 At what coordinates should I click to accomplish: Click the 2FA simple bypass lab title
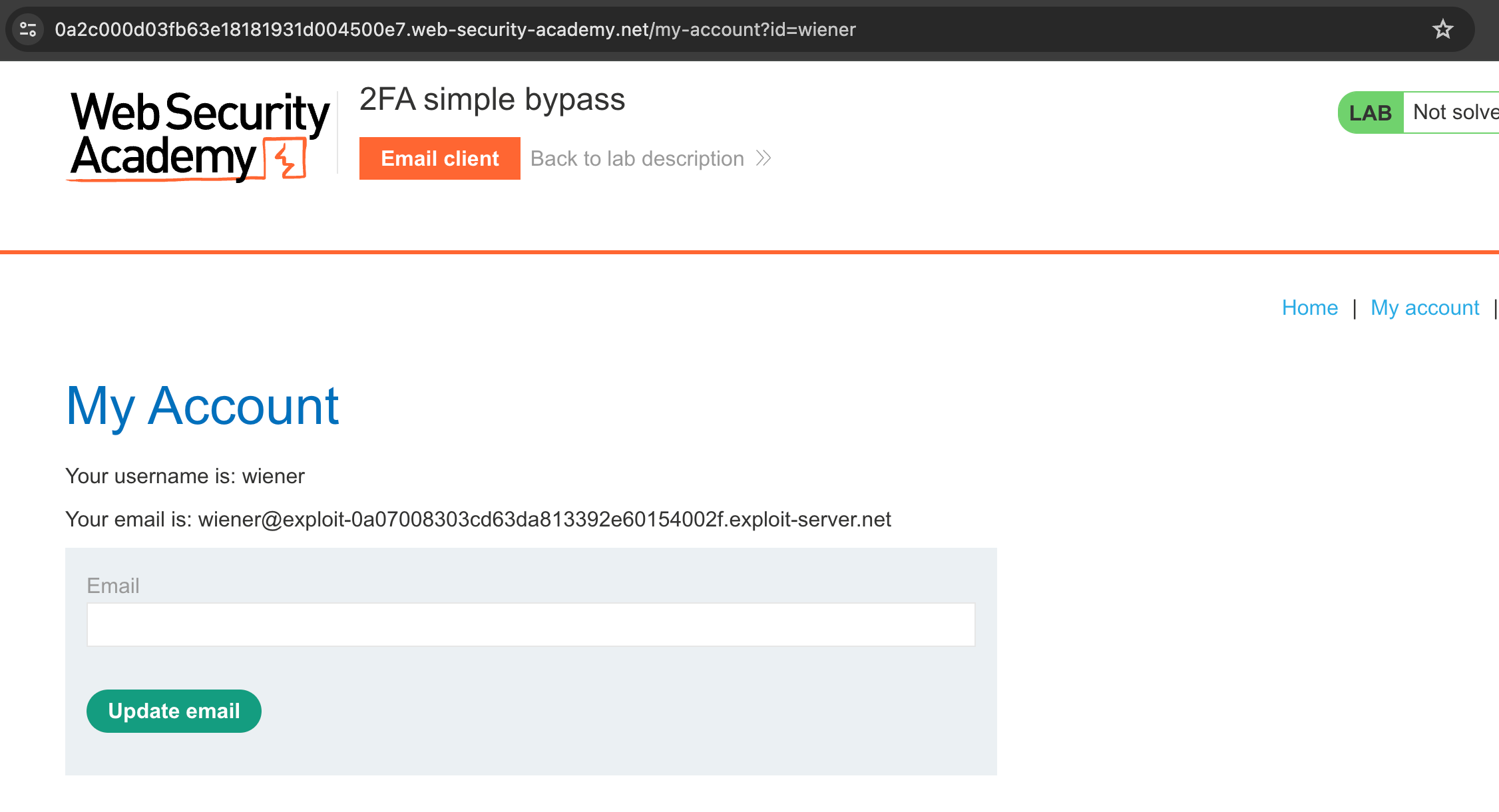click(x=492, y=99)
